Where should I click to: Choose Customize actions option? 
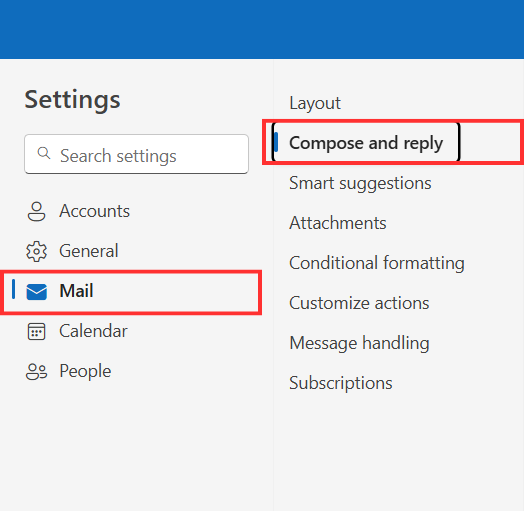coord(359,303)
